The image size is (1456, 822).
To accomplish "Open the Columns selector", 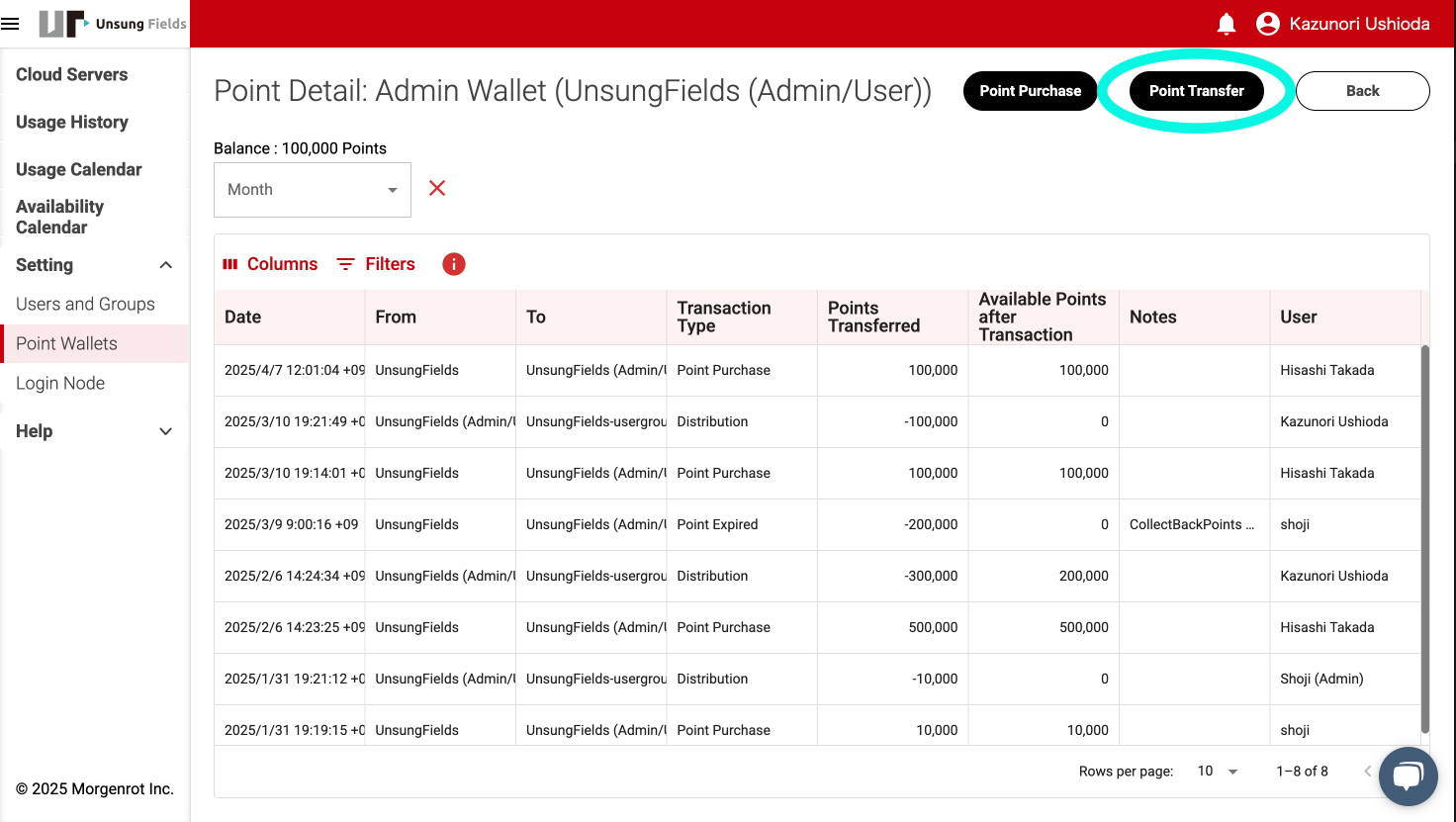I will 270,264.
